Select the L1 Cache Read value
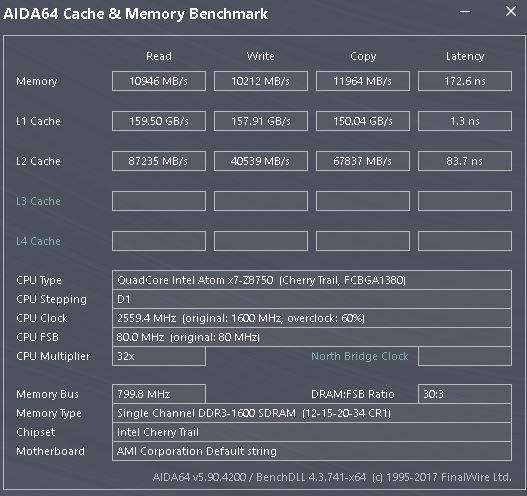The image size is (527, 496). pos(159,121)
